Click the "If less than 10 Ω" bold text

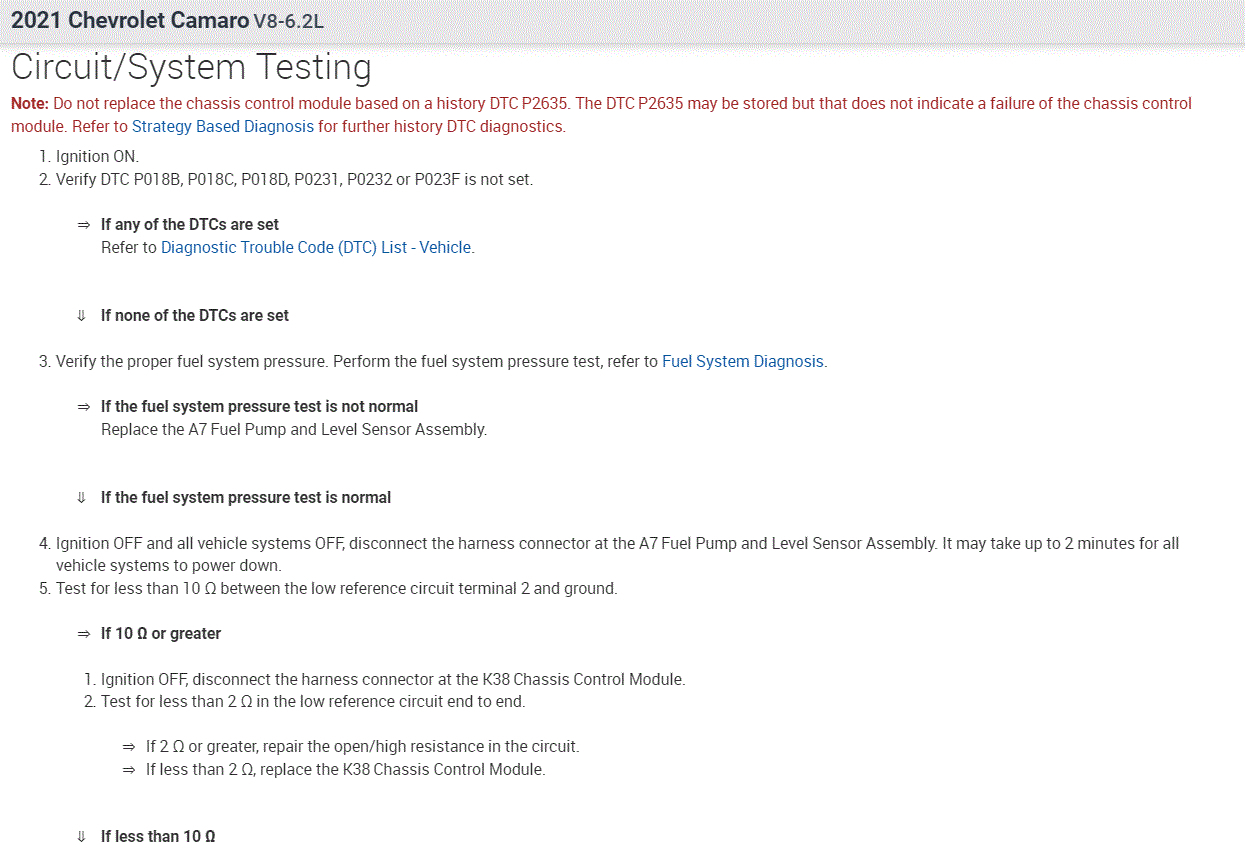158,837
